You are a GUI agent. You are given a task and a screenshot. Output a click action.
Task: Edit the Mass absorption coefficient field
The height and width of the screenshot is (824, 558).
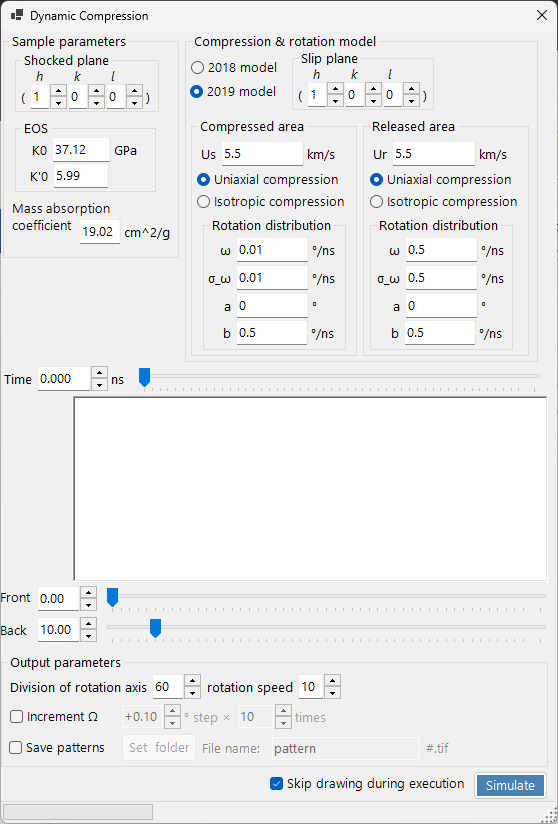[100, 232]
